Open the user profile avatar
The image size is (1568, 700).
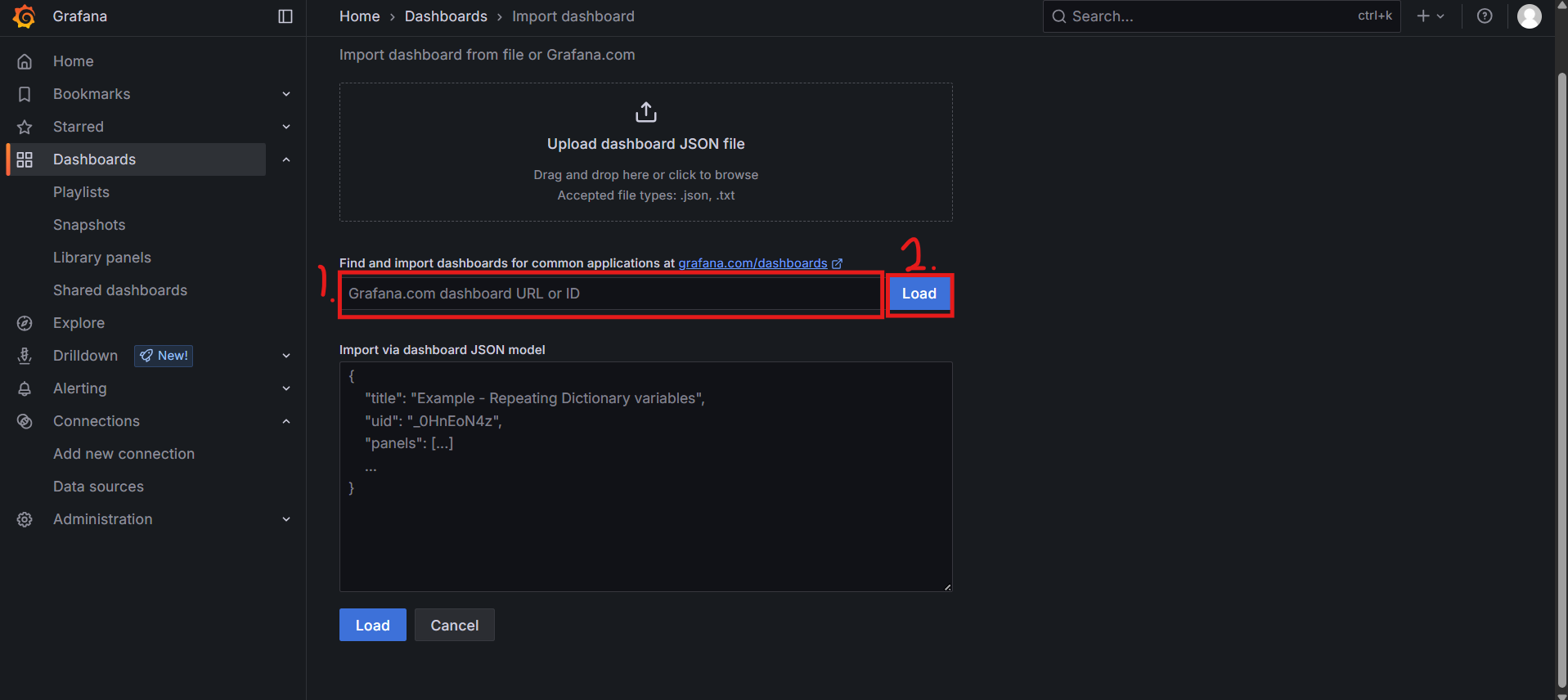[x=1530, y=16]
